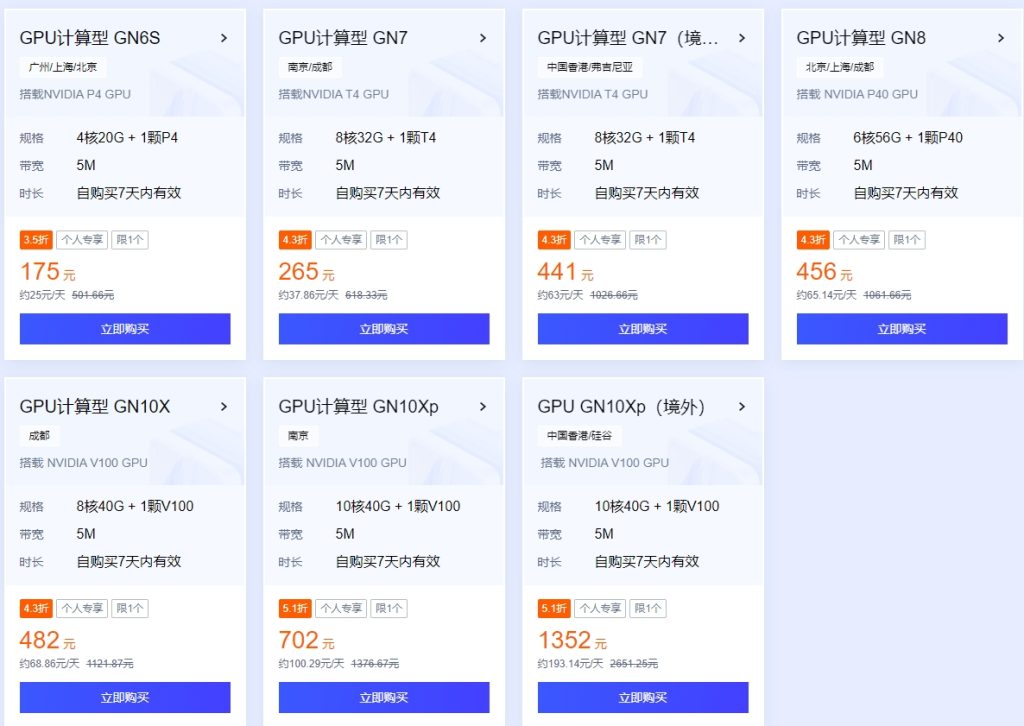This screenshot has height=726, width=1024.
Task: Open GN7 details via its chevron arrow
Action: (483, 38)
